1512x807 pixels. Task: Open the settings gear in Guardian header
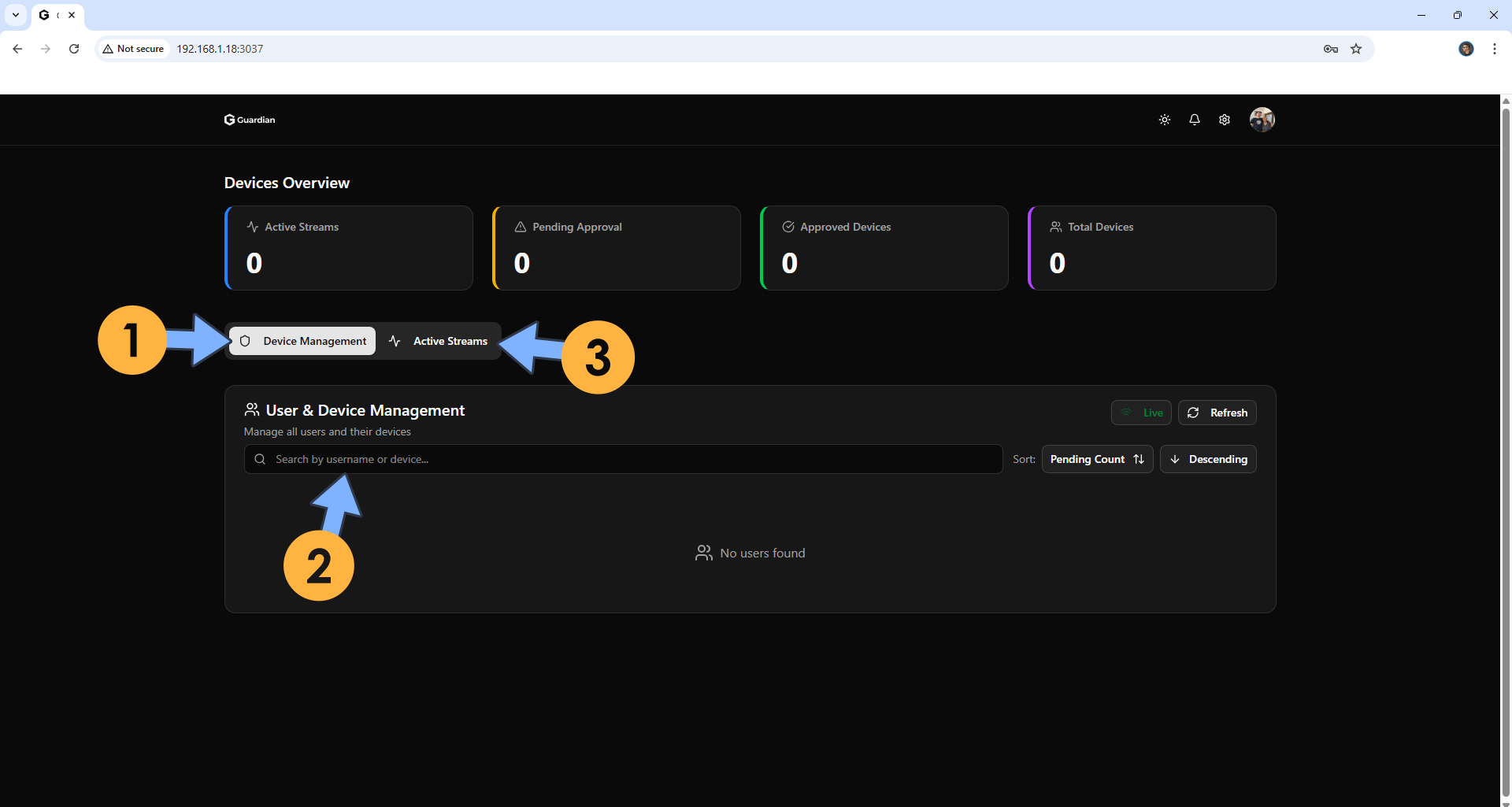coord(1225,120)
